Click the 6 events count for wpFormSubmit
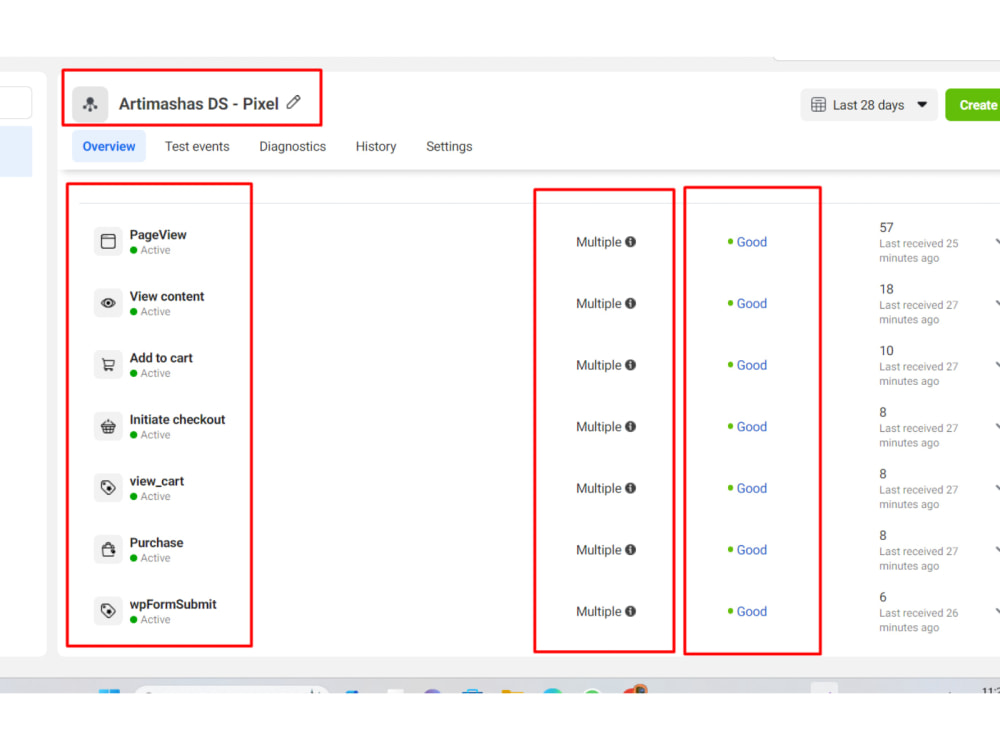Image resolution: width=1000 pixels, height=750 pixels. (x=883, y=597)
